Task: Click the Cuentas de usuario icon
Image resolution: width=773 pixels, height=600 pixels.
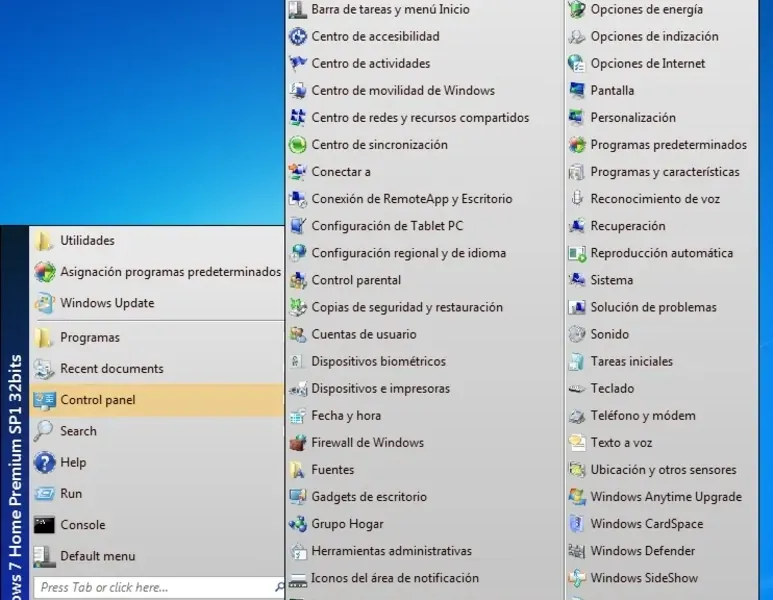Action: [298, 334]
